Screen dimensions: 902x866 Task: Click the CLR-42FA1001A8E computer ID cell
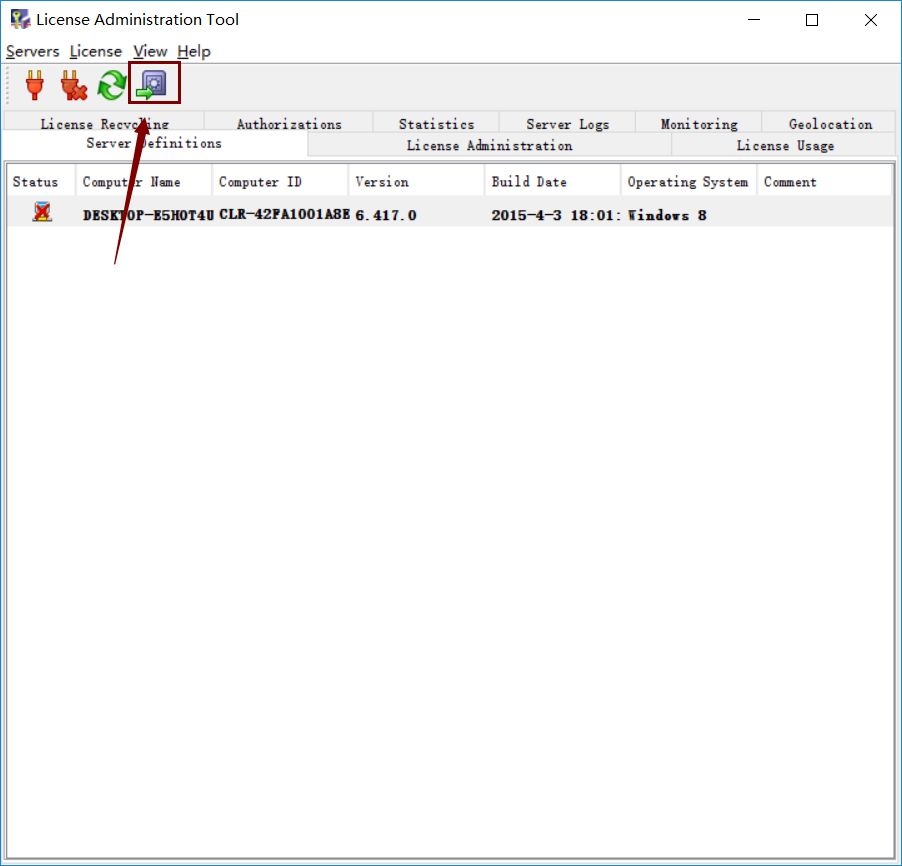click(x=284, y=214)
